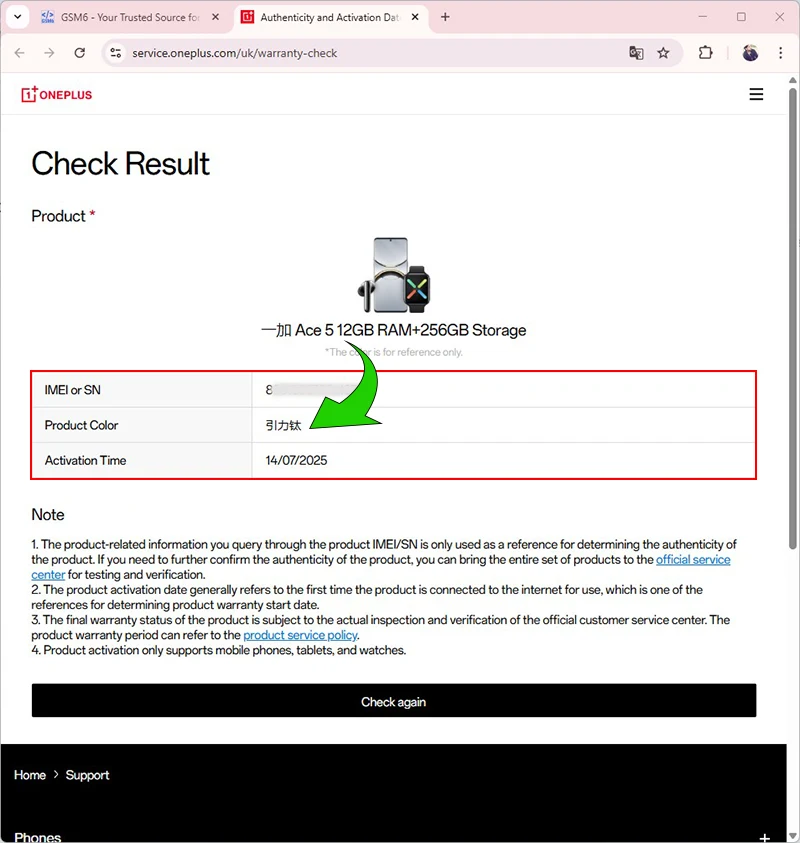Bookmark this page with the star icon
The image size is (800, 843).
click(x=663, y=53)
